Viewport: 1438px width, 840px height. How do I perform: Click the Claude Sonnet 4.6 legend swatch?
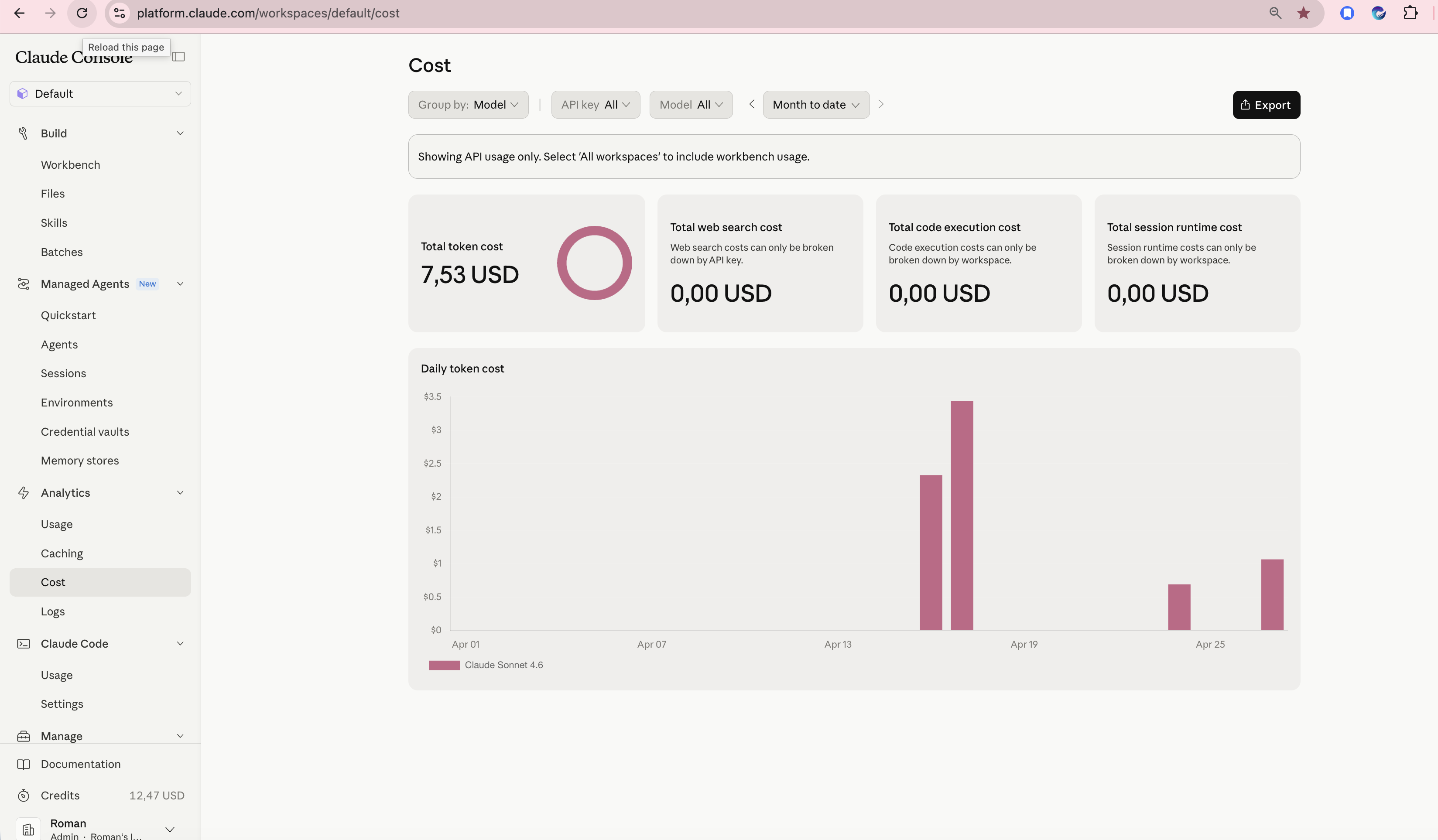[444, 665]
